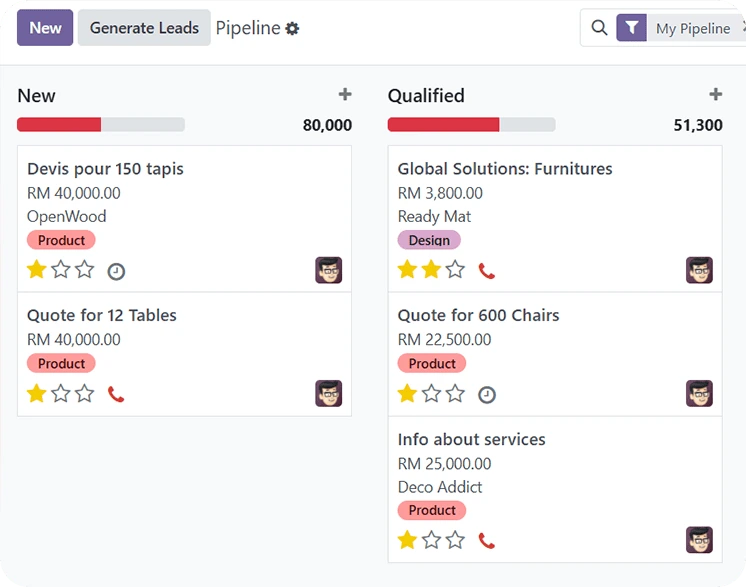Click the phone icon on Global Solutions: Furnitures
746x587 pixels.
[487, 271]
